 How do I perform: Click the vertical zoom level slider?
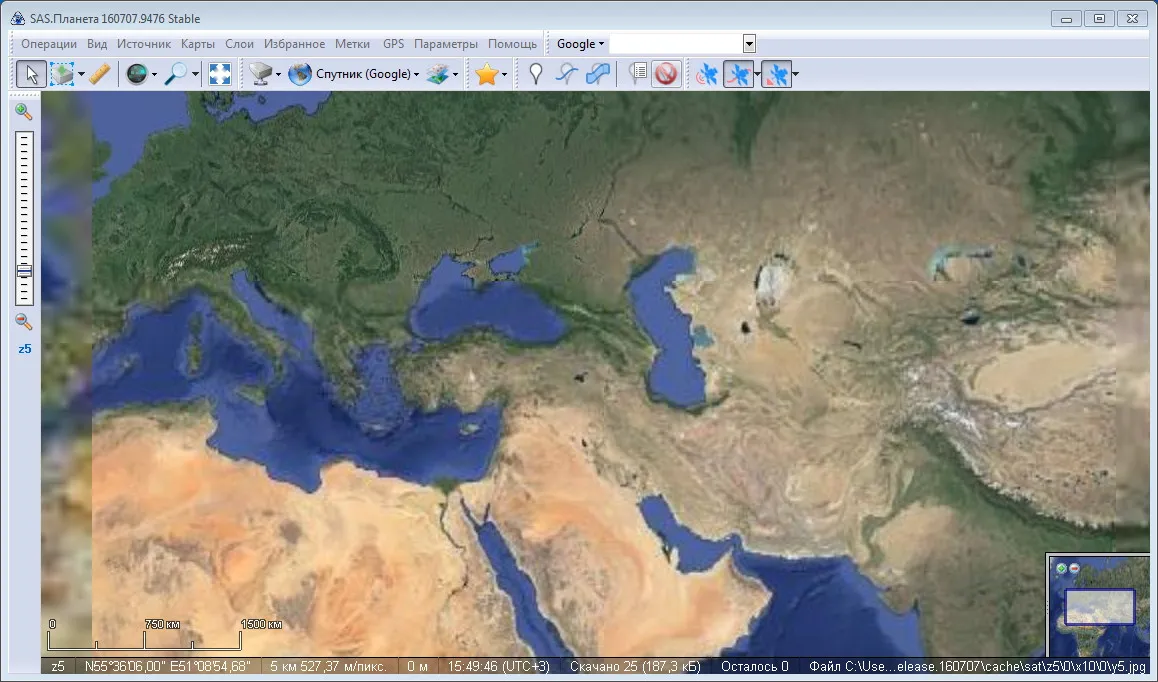[x=24, y=218]
